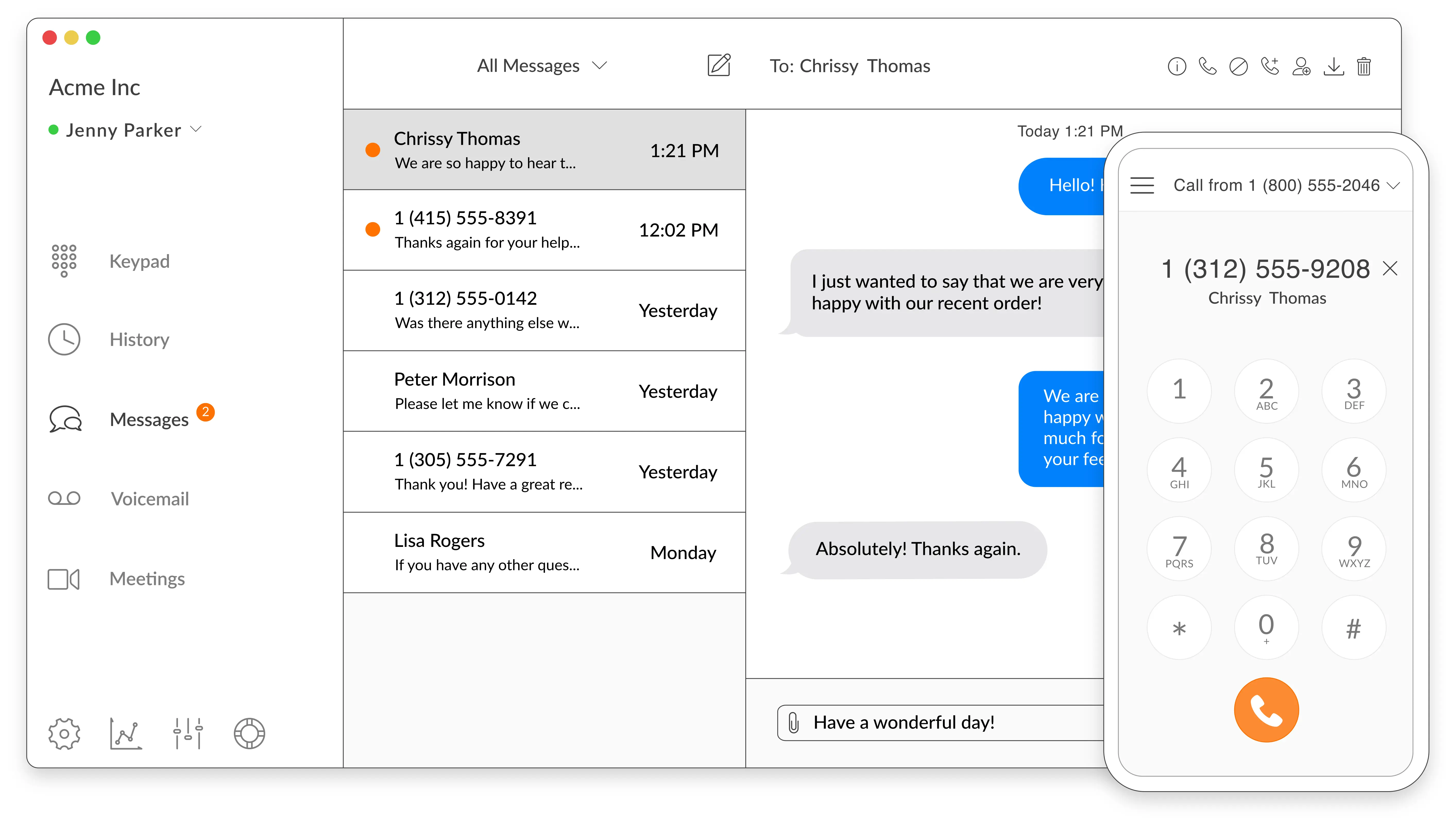The image size is (1456, 827).
Task: Click the block contact icon
Action: [x=1238, y=66]
